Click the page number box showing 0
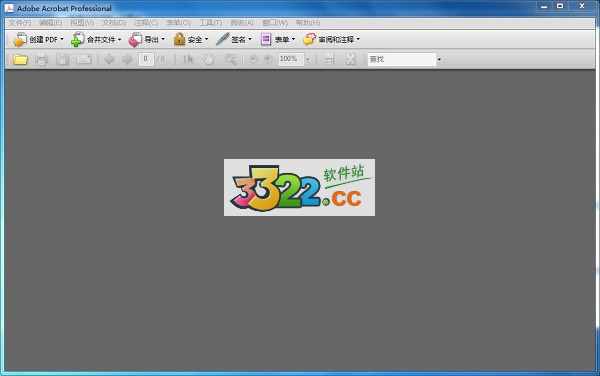 145,59
